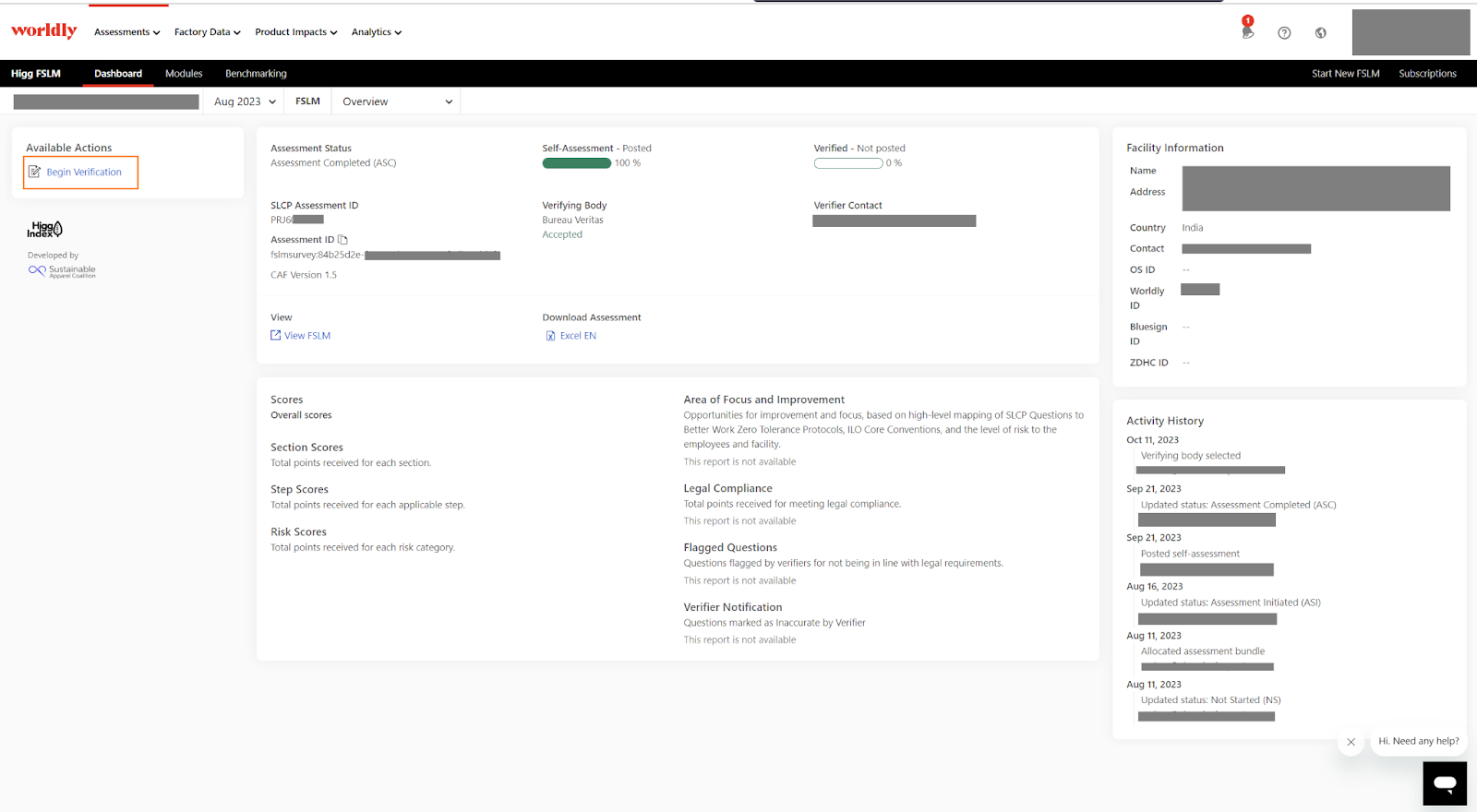This screenshot has width=1477, height=812.
Task: Switch to the Dashboard tab
Action: [x=118, y=74]
